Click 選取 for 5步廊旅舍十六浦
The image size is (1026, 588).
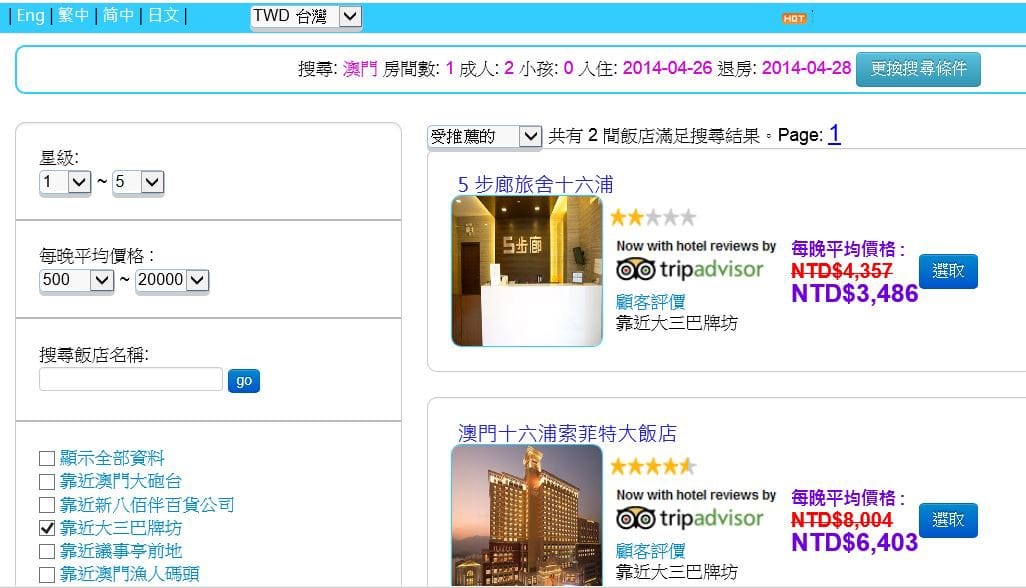coord(948,270)
